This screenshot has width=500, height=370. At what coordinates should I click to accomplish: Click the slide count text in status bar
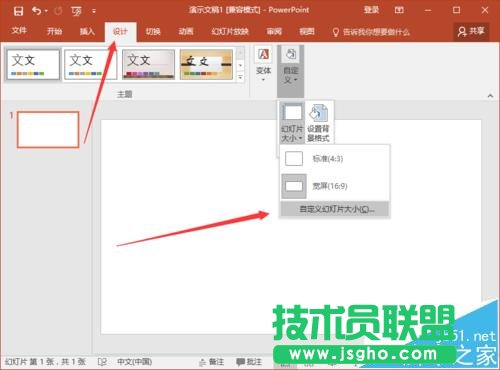click(45, 362)
